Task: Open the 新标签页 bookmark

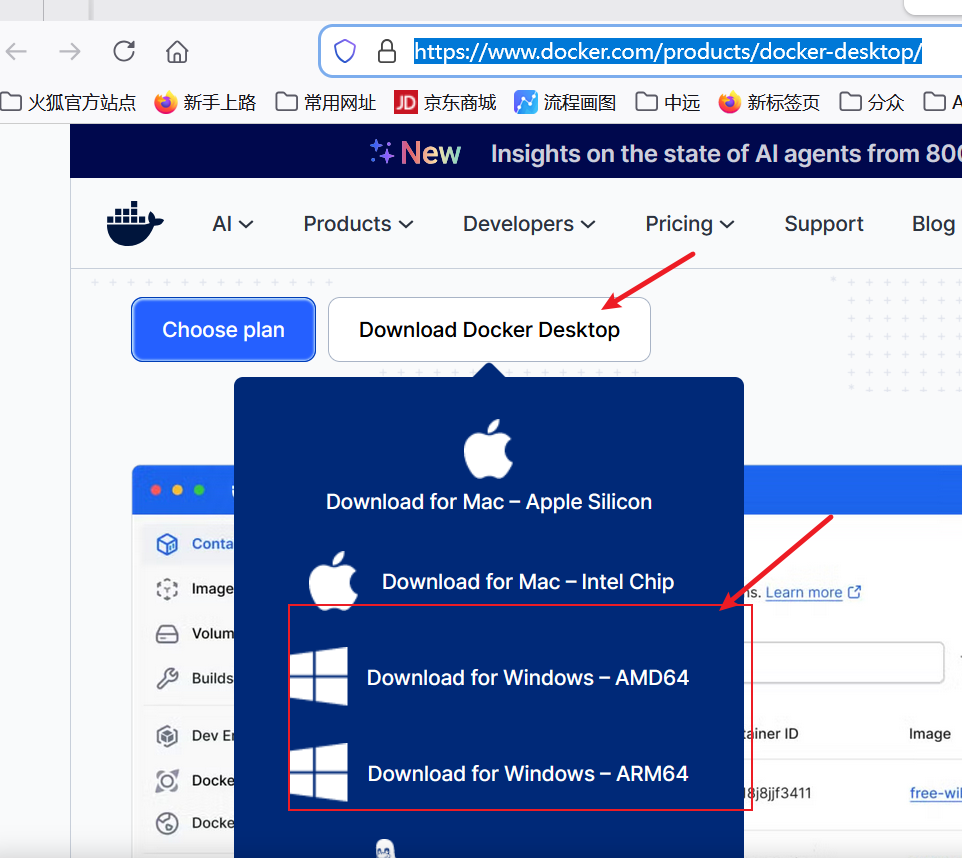Action: click(769, 102)
